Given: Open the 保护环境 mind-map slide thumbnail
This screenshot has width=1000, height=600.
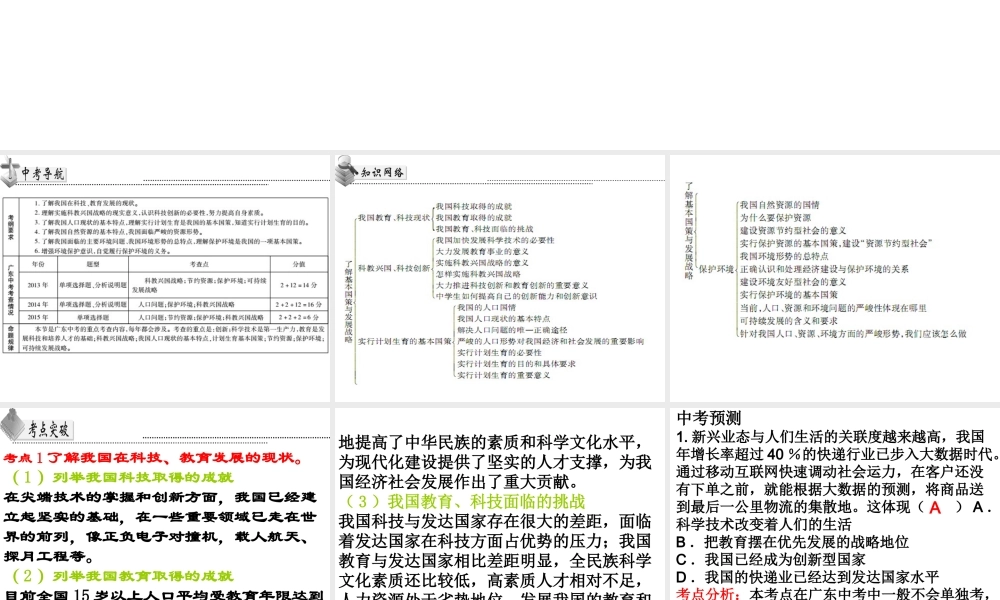Looking at the screenshot, I should (x=835, y=278).
